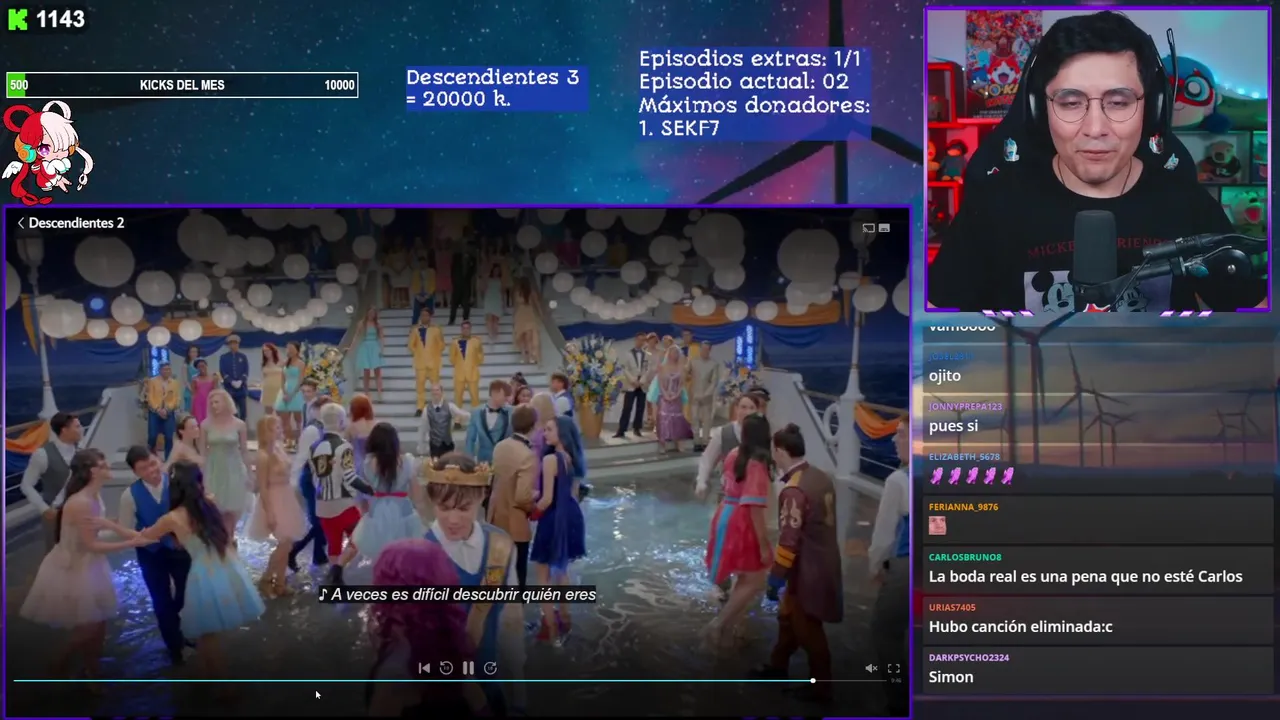1280x720 pixels.
Task: Click username URIAS7405 in chat
Action: (952, 607)
